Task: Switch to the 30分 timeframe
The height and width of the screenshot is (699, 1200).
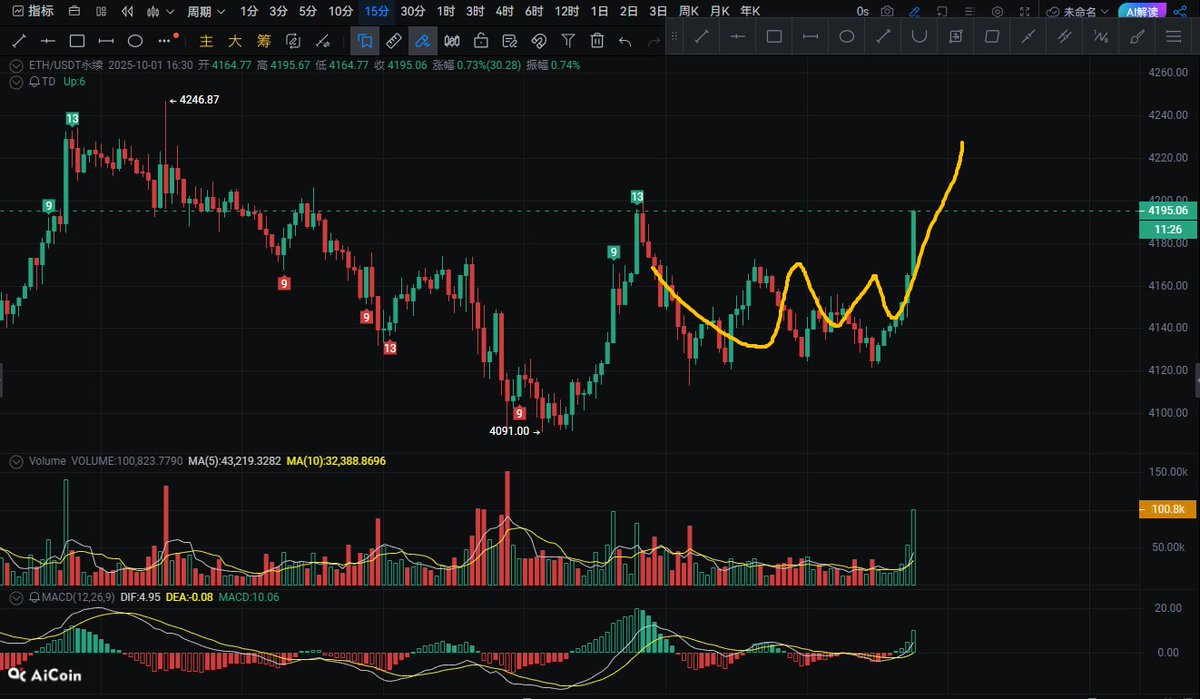Action: point(412,11)
